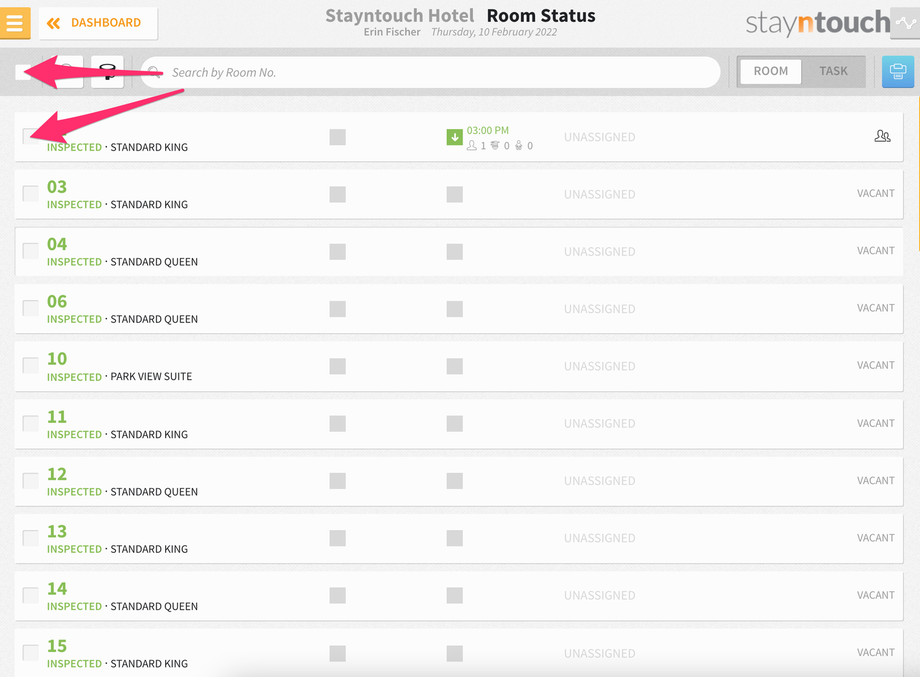
Task: Click VACANT status for room 03
Action: 875,194
